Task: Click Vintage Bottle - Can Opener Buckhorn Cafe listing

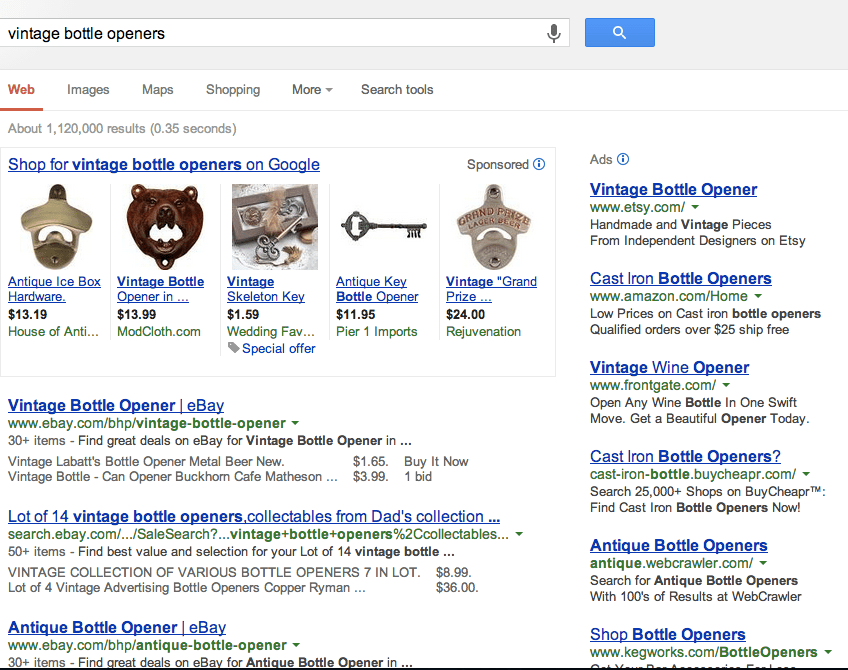Action: point(173,476)
